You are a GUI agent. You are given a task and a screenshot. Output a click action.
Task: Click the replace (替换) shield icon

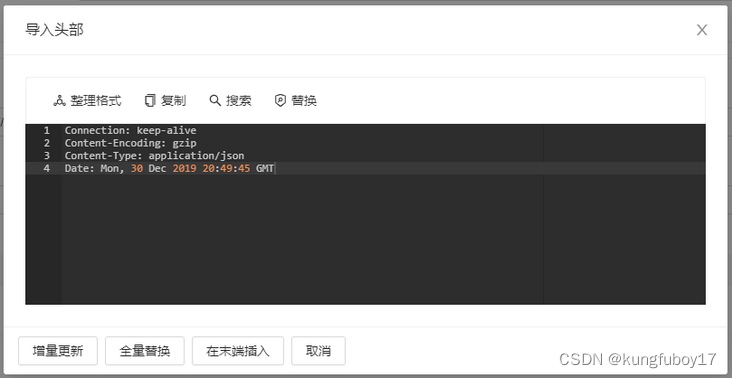[280, 100]
